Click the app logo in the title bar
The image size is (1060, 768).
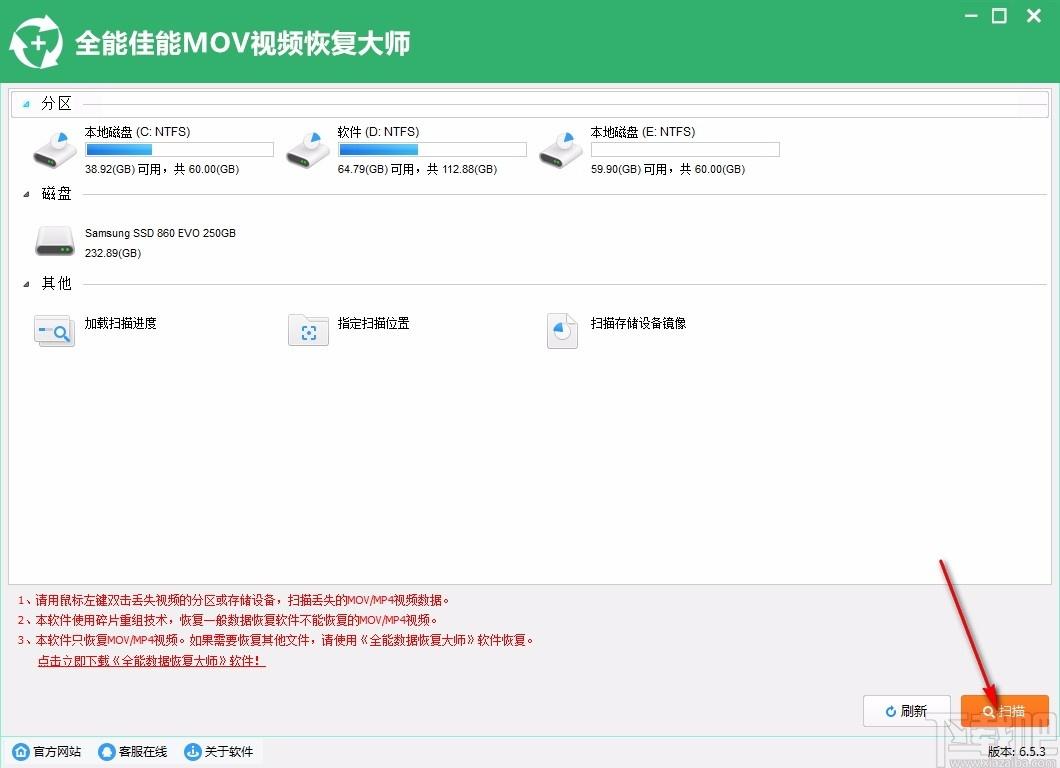36,43
